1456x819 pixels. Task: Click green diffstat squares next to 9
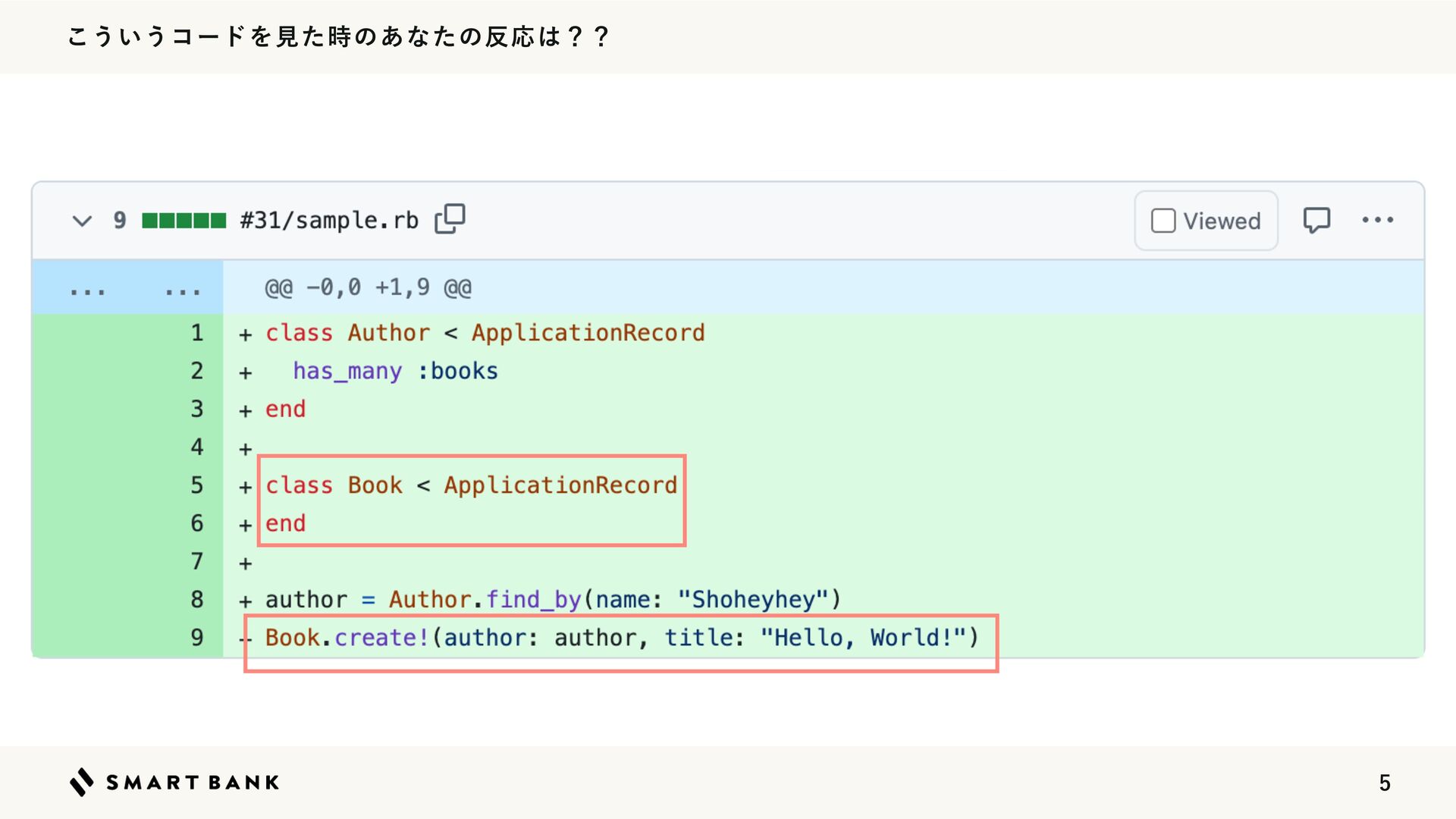pos(184,221)
